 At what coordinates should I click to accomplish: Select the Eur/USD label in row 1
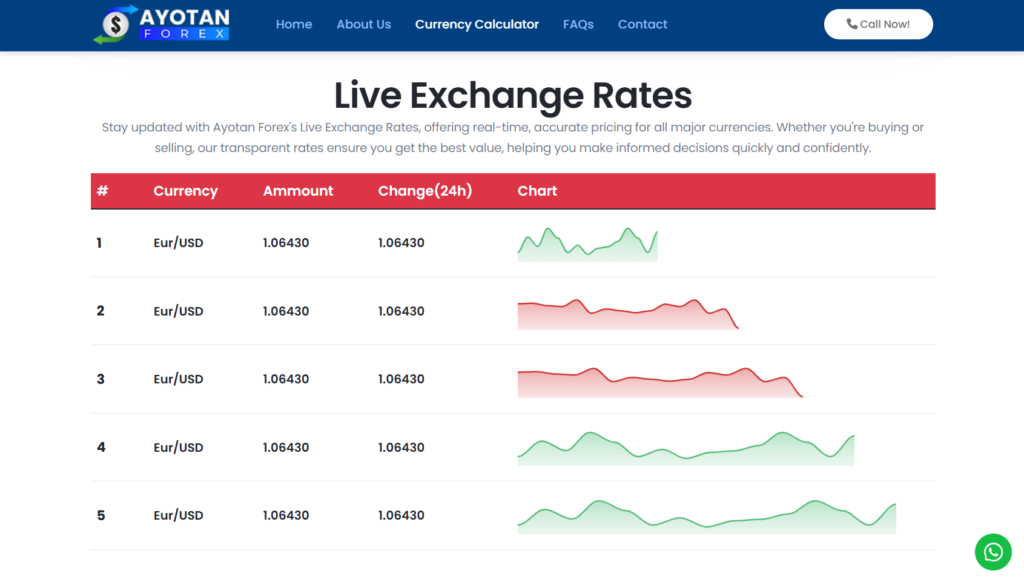tap(178, 243)
